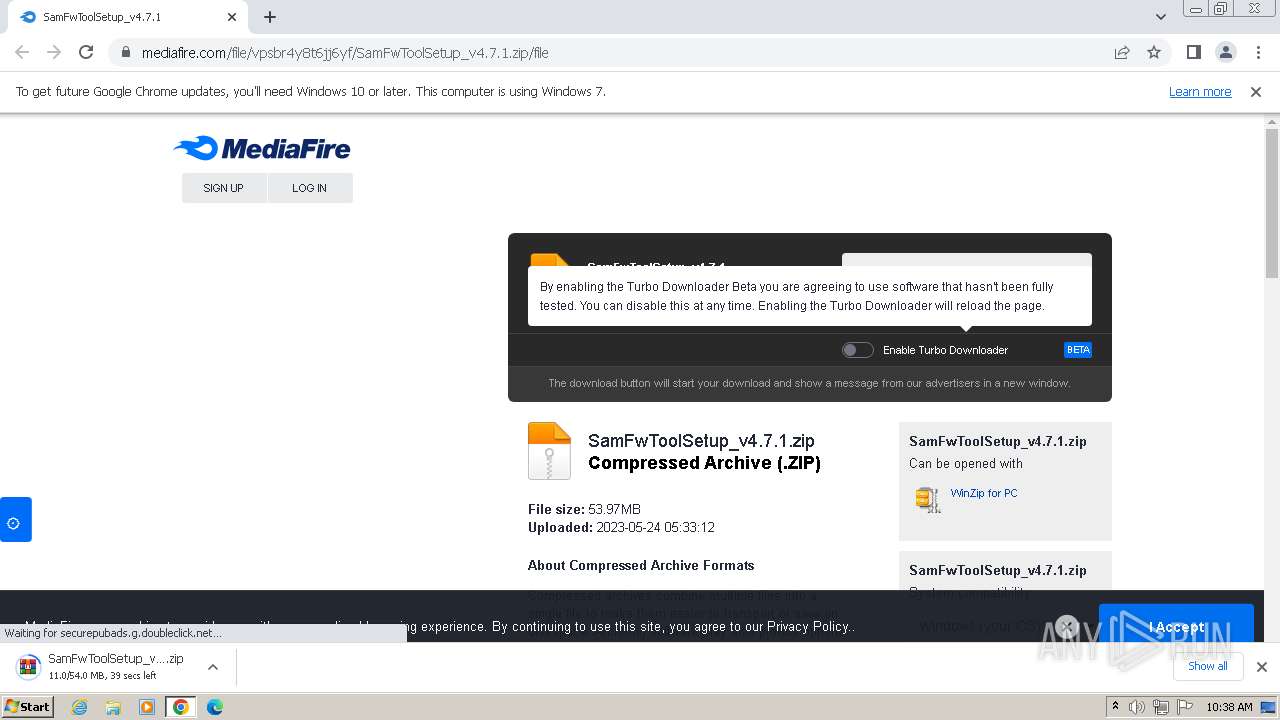Open the blue accessibility side widget
This screenshot has height=720, width=1280.
point(15,520)
